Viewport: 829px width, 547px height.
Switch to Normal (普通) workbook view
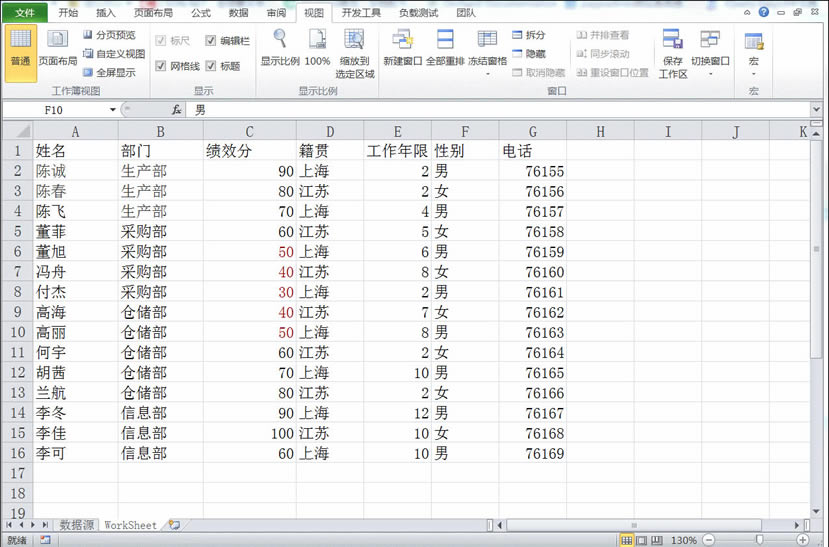coord(21,53)
